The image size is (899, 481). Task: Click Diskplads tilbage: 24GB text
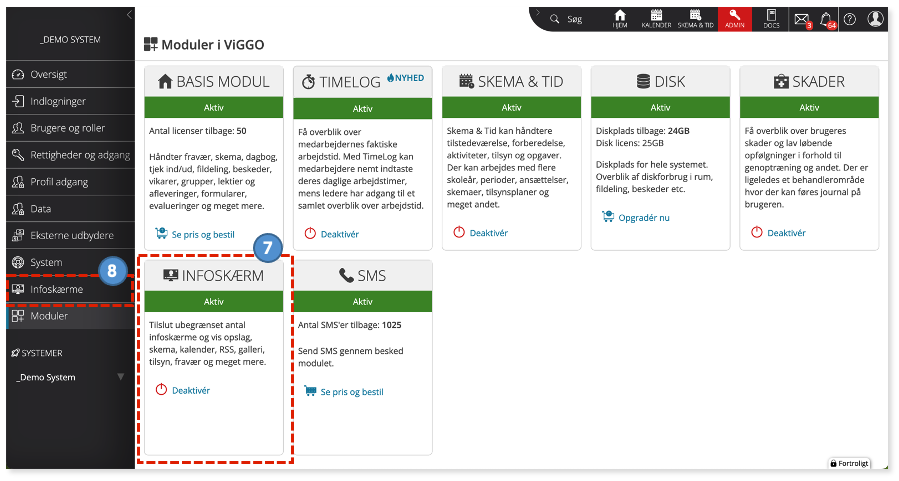pos(643,131)
